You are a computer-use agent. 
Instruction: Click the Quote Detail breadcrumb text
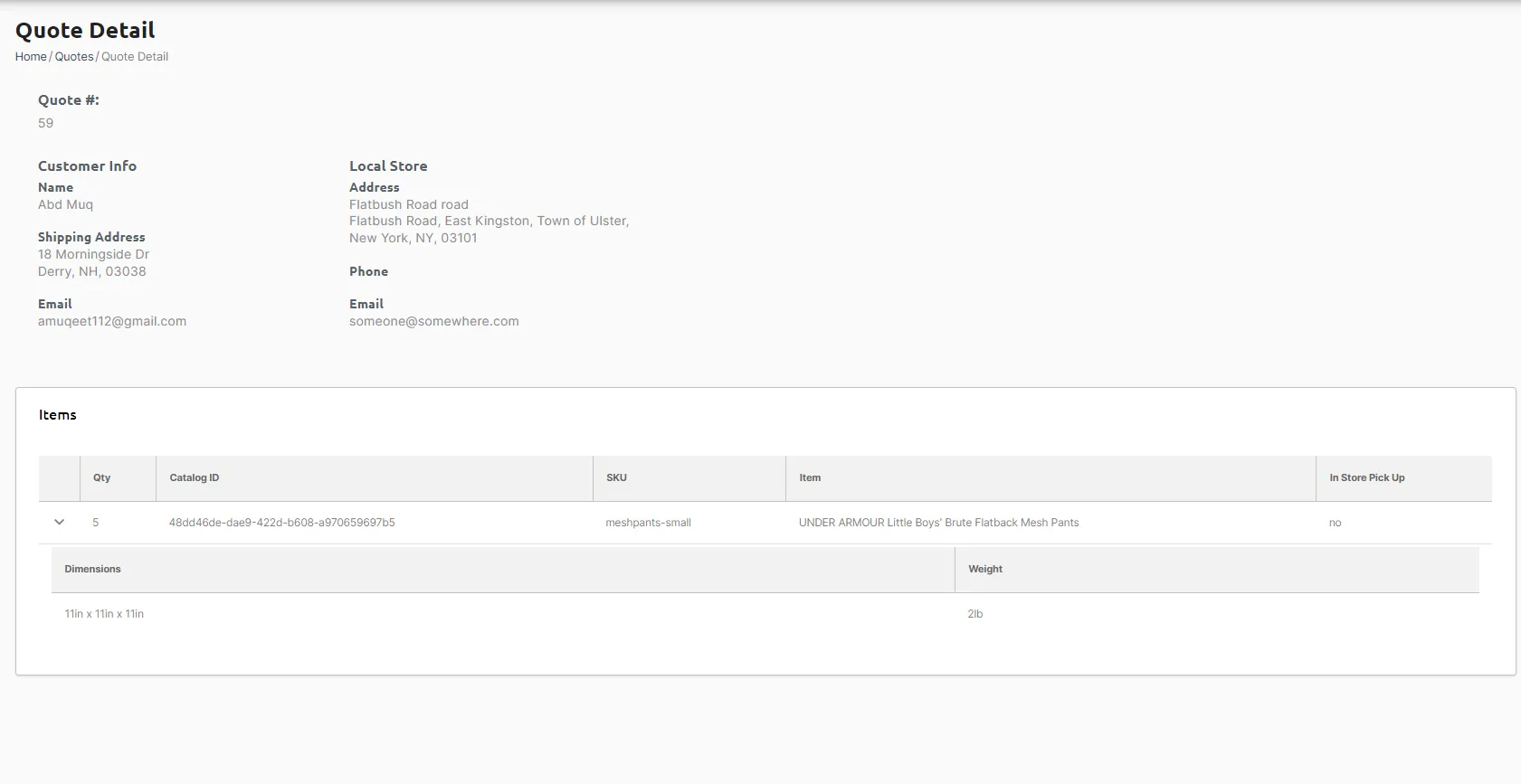pyautogui.click(x=135, y=56)
